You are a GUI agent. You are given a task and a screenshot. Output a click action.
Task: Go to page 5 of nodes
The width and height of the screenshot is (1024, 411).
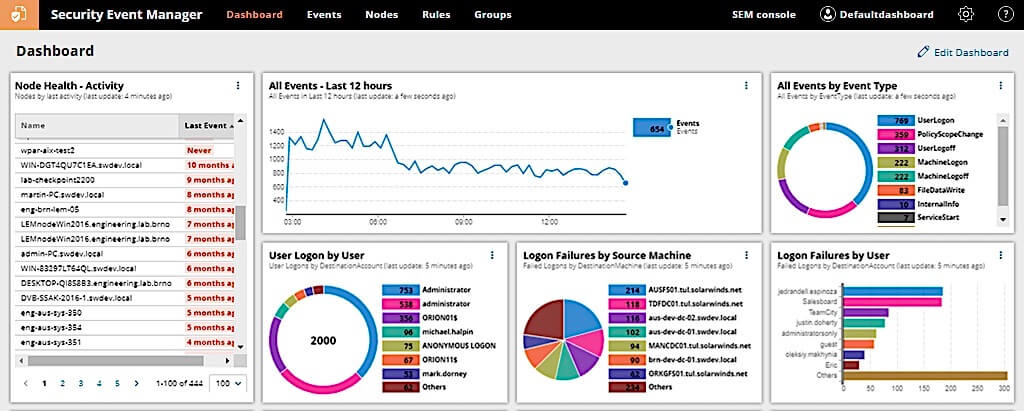click(x=118, y=384)
